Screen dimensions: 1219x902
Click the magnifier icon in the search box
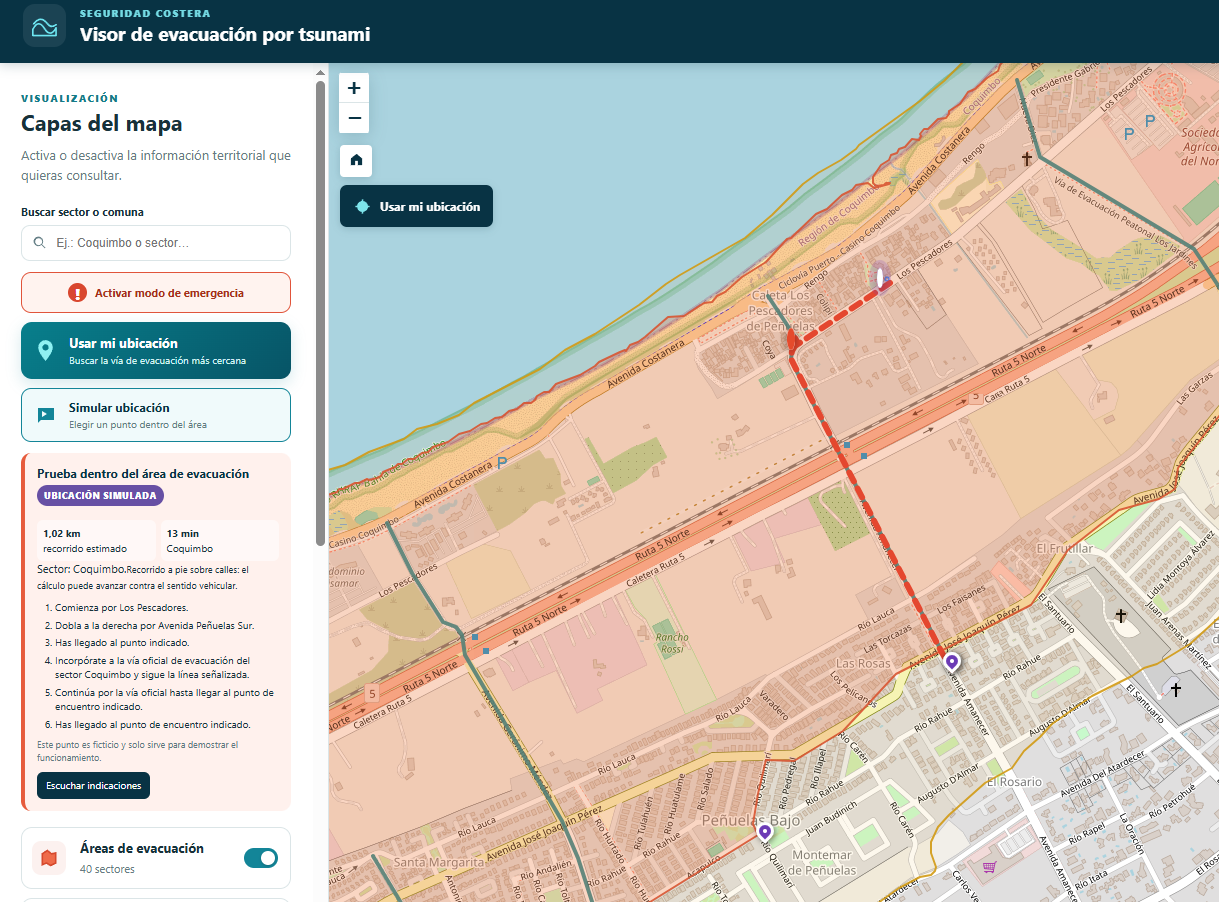click(40, 243)
